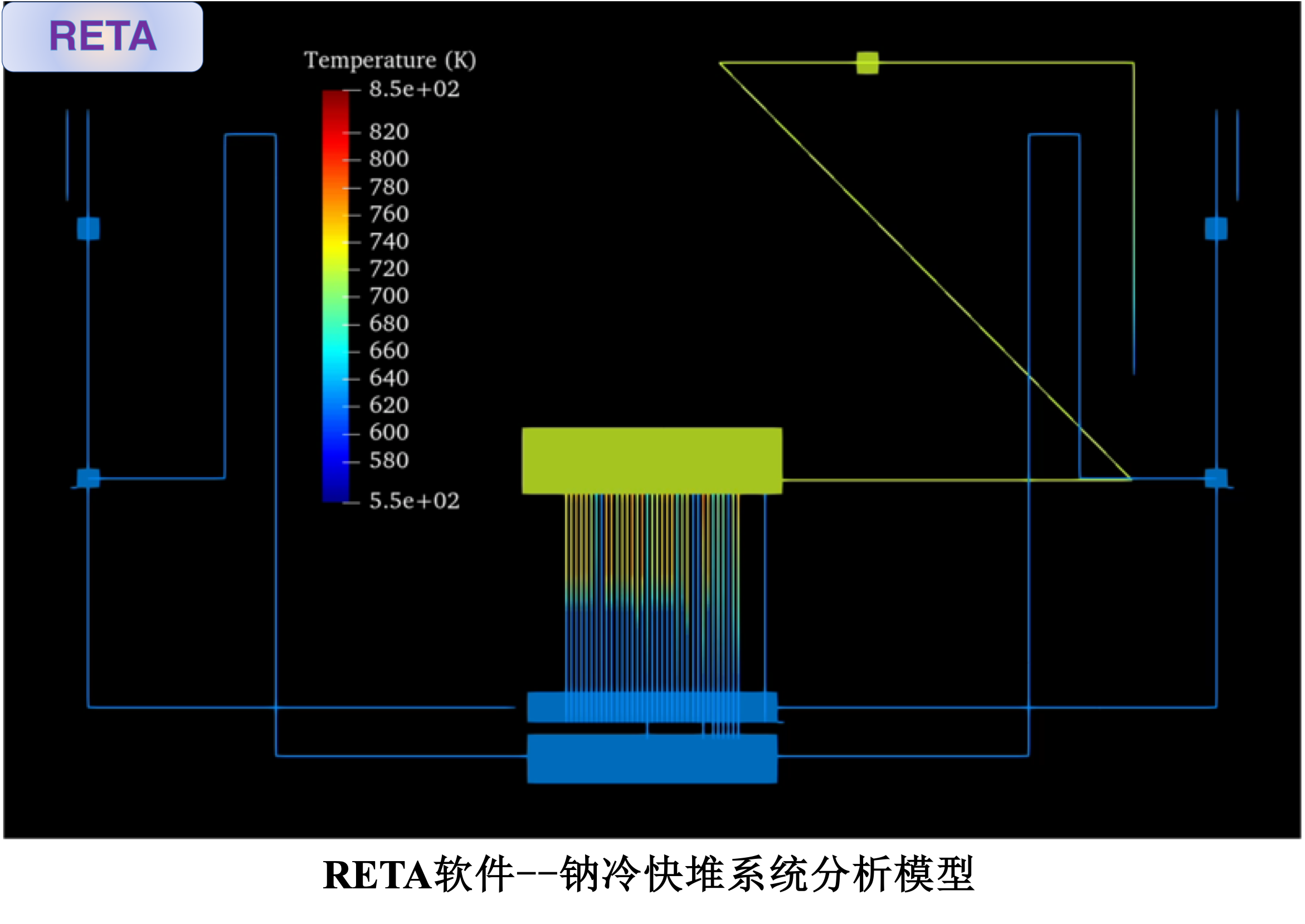Click the 640 legend tick label
Viewport: 1305px width, 924px height.
(389, 378)
